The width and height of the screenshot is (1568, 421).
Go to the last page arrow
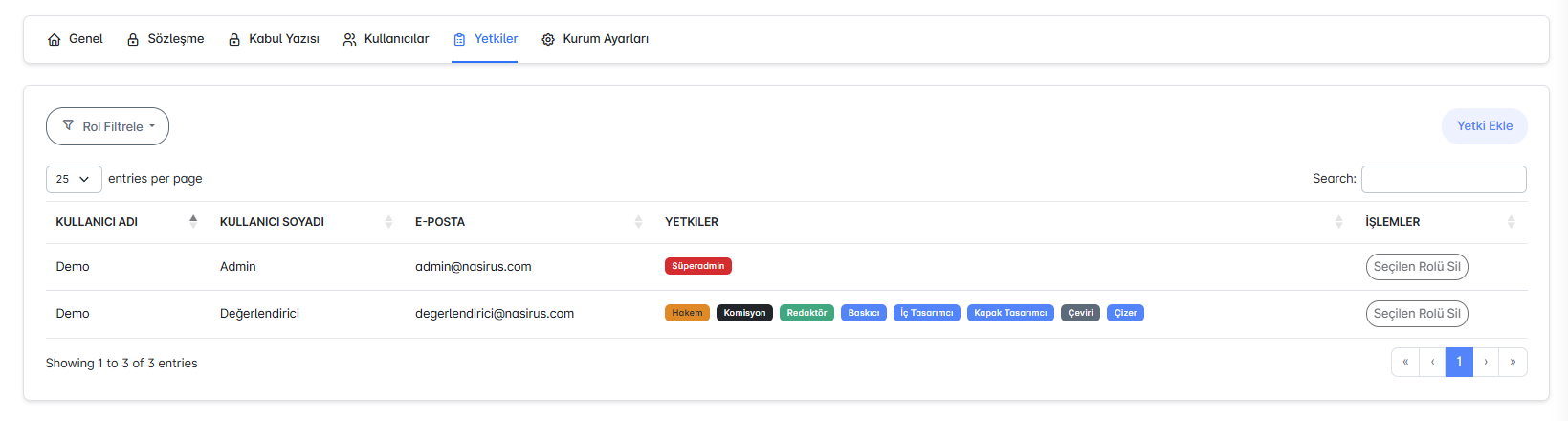point(1513,362)
